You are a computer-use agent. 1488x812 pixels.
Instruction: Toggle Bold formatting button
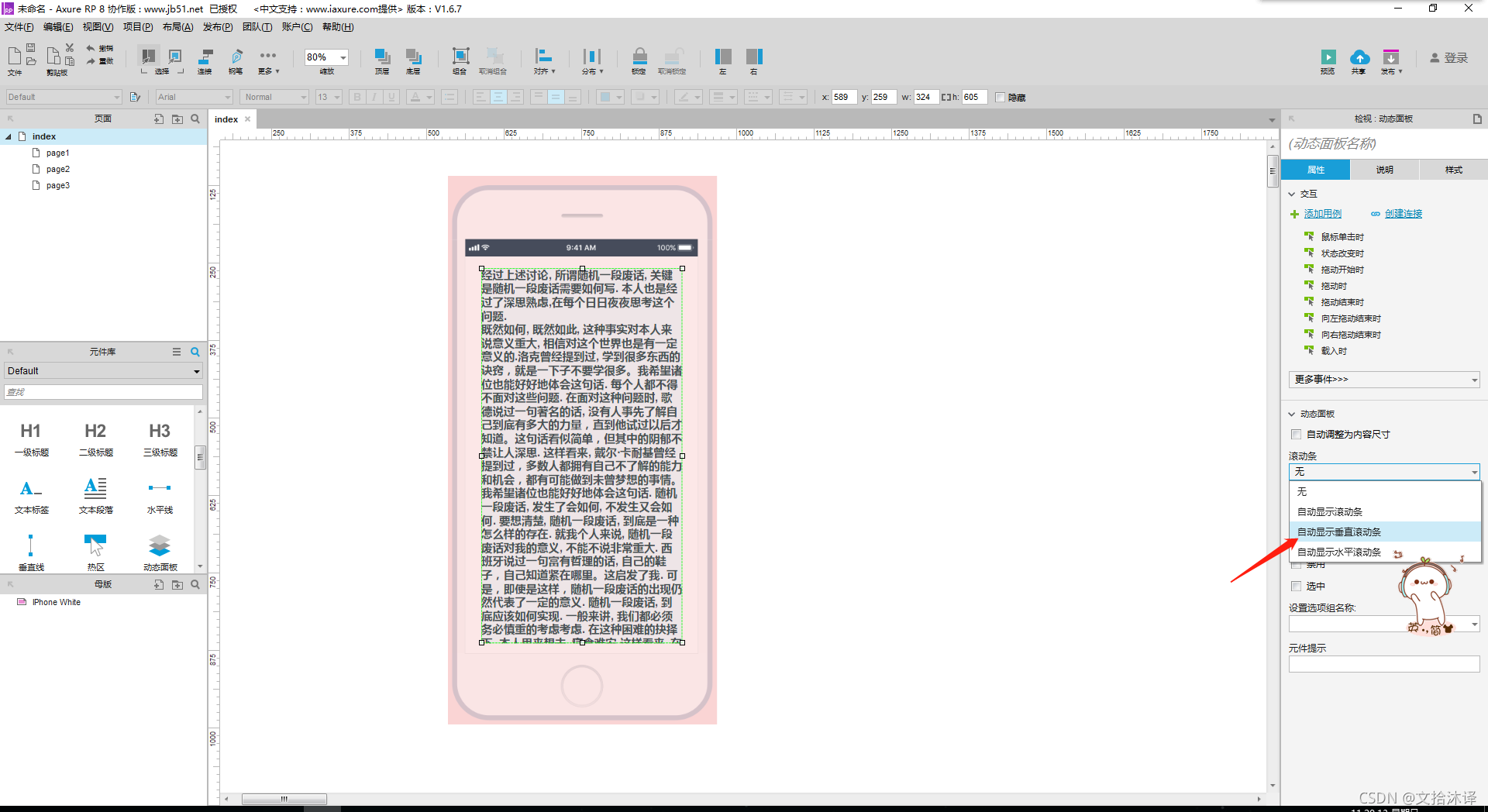[357, 97]
